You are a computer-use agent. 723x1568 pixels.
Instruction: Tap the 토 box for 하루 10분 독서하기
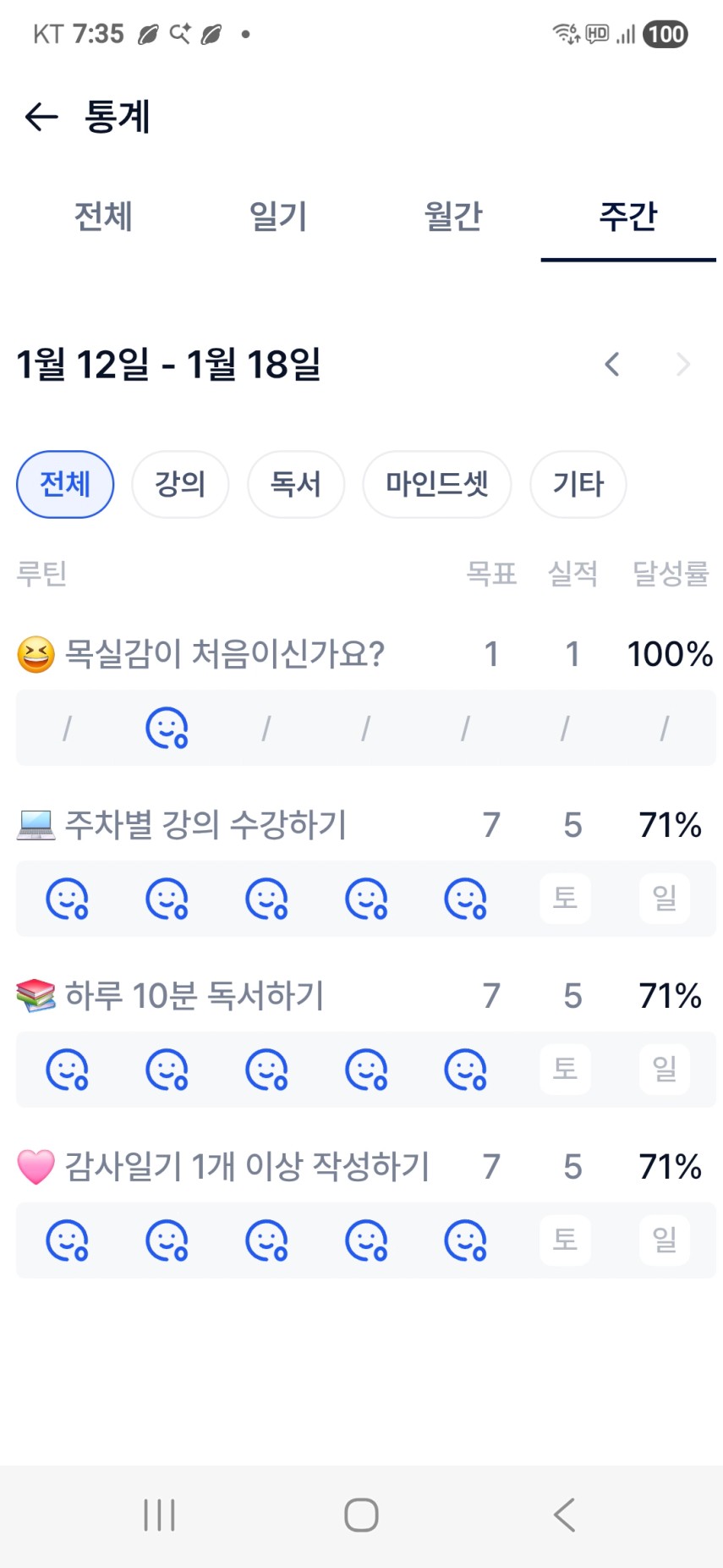(565, 1069)
